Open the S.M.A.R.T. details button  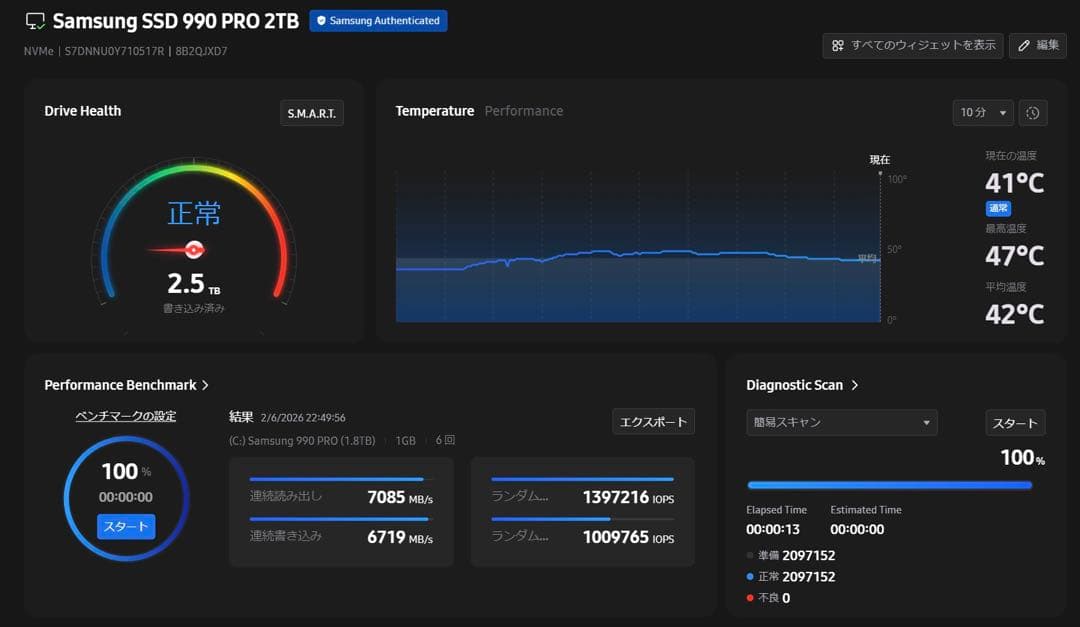tap(311, 113)
